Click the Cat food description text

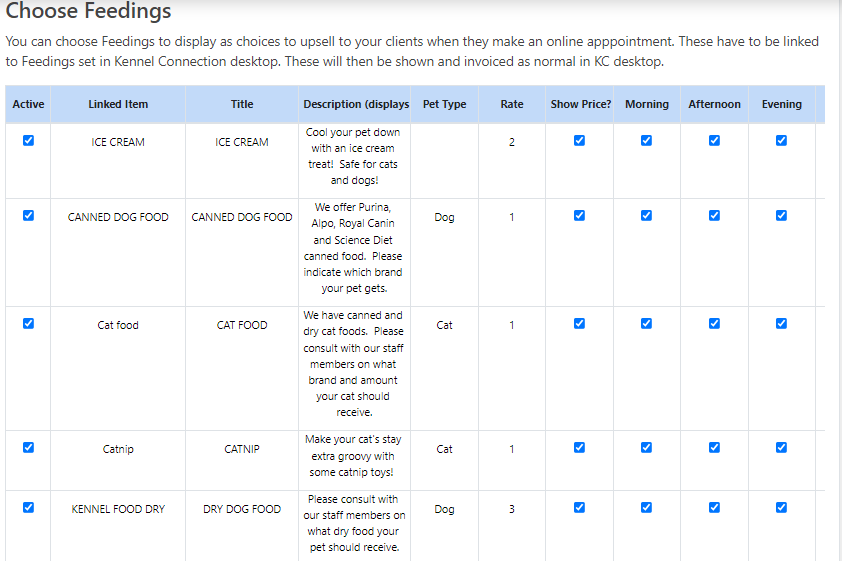click(353, 364)
